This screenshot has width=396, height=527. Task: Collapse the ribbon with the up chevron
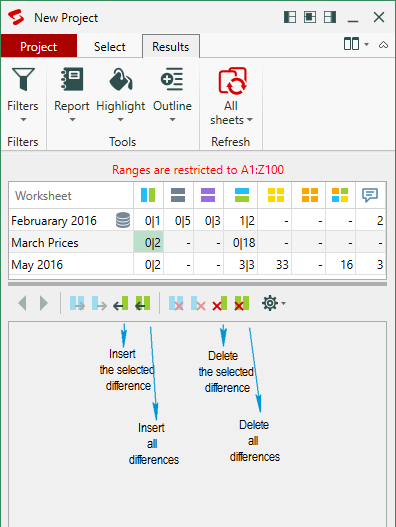tap(383, 44)
